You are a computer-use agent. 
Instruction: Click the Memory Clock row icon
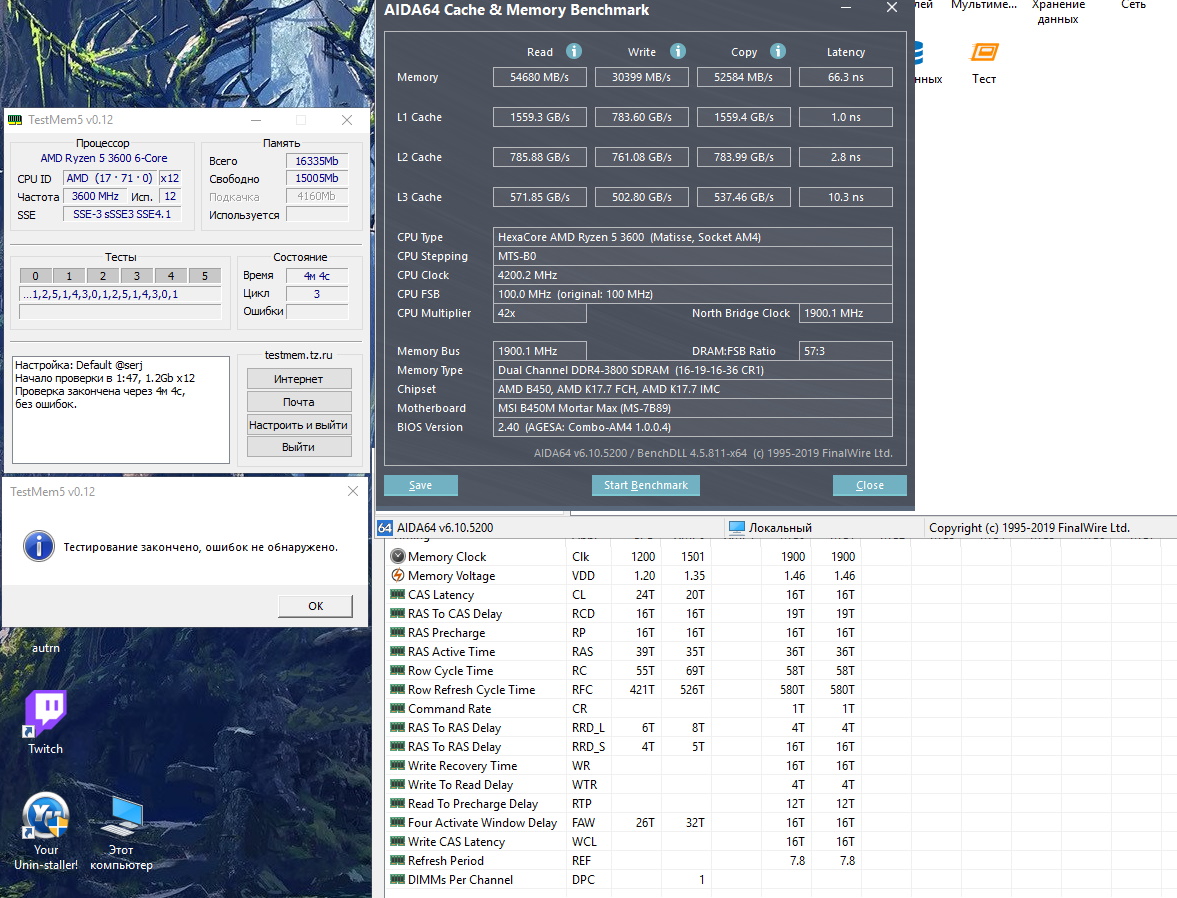[x=398, y=557]
